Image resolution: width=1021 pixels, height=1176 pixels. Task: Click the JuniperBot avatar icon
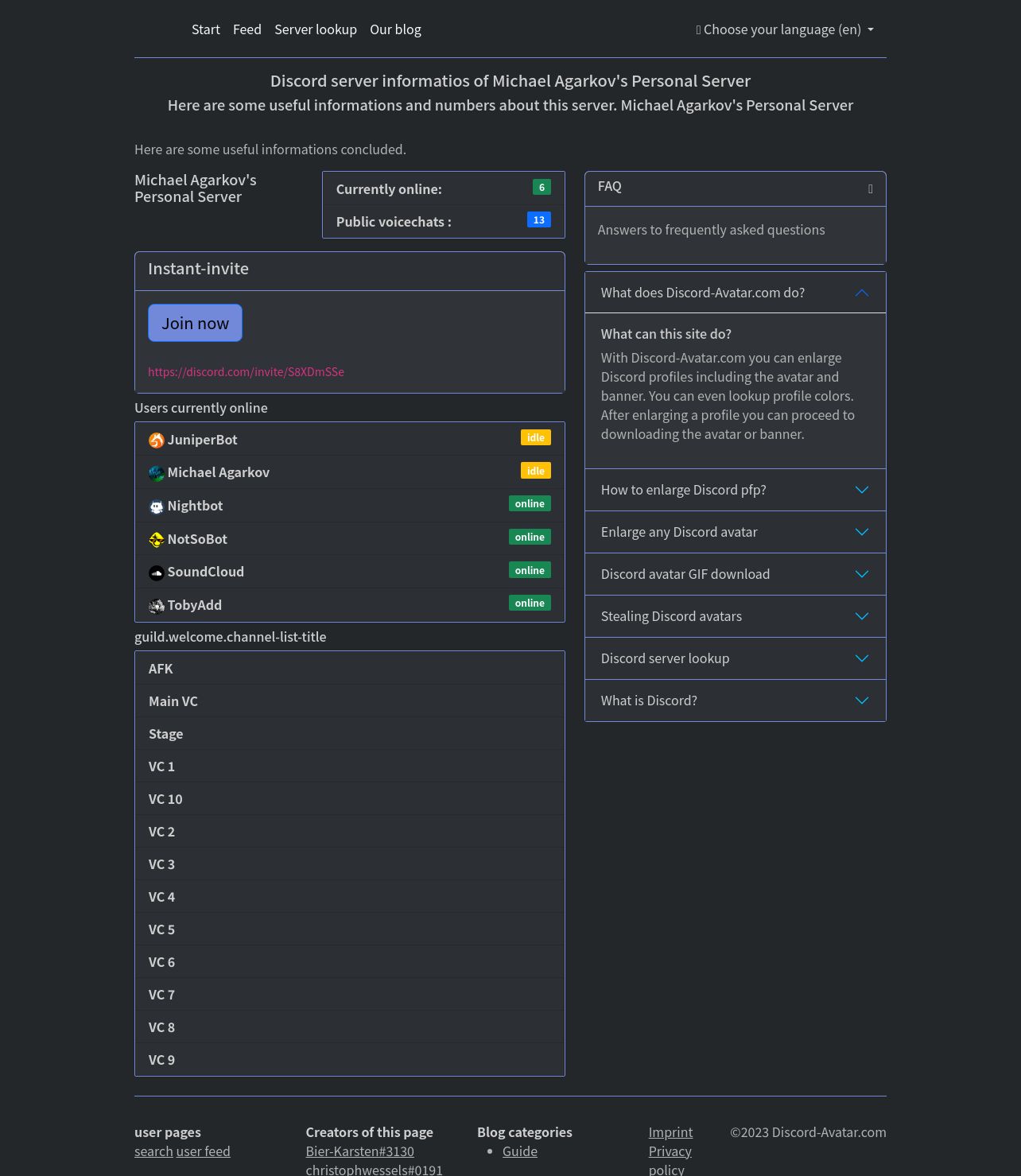[157, 441]
